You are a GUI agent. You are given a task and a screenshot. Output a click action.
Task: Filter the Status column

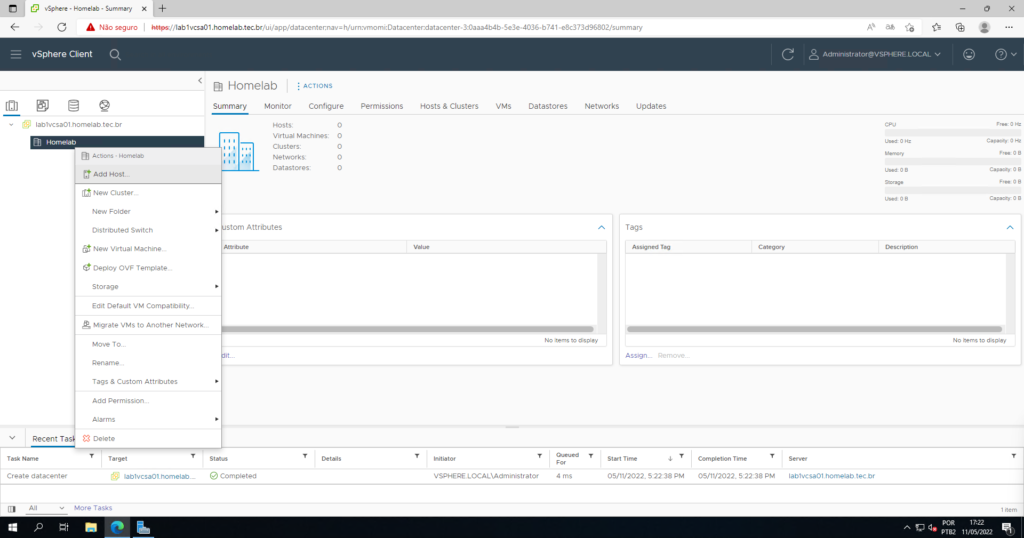(304, 456)
